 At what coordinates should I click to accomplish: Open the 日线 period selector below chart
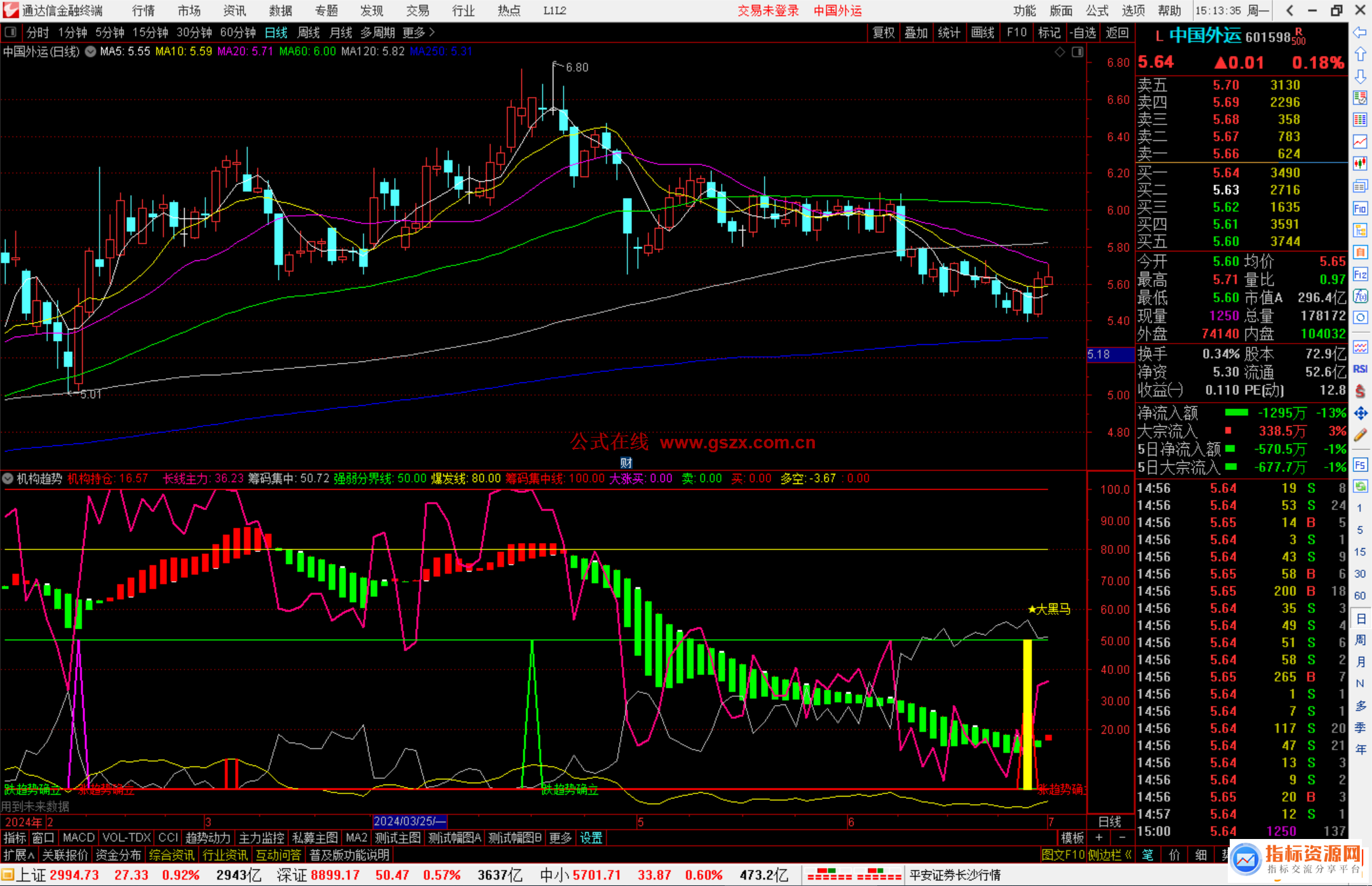(1110, 821)
